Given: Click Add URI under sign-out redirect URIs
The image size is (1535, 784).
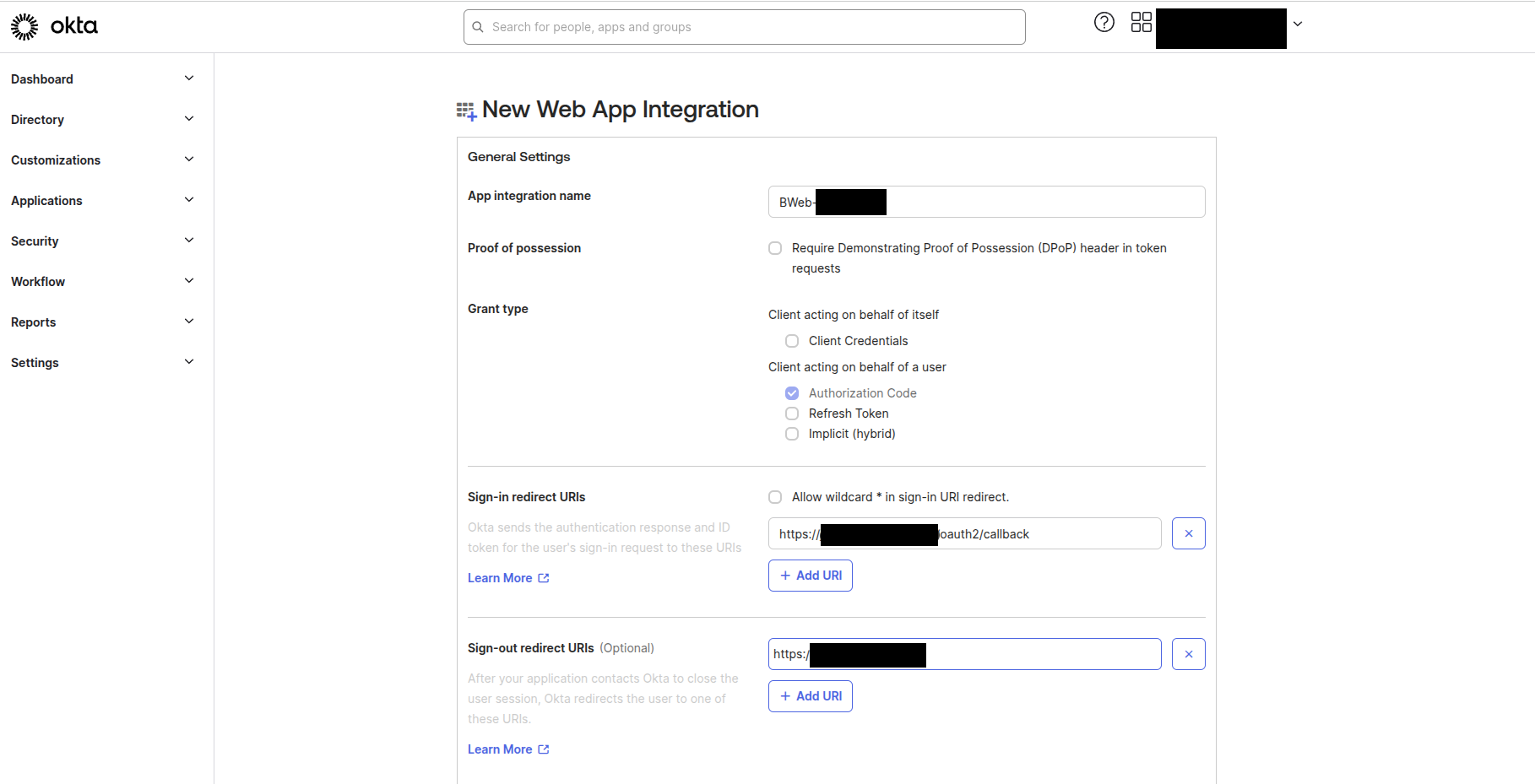Looking at the screenshot, I should (810, 696).
